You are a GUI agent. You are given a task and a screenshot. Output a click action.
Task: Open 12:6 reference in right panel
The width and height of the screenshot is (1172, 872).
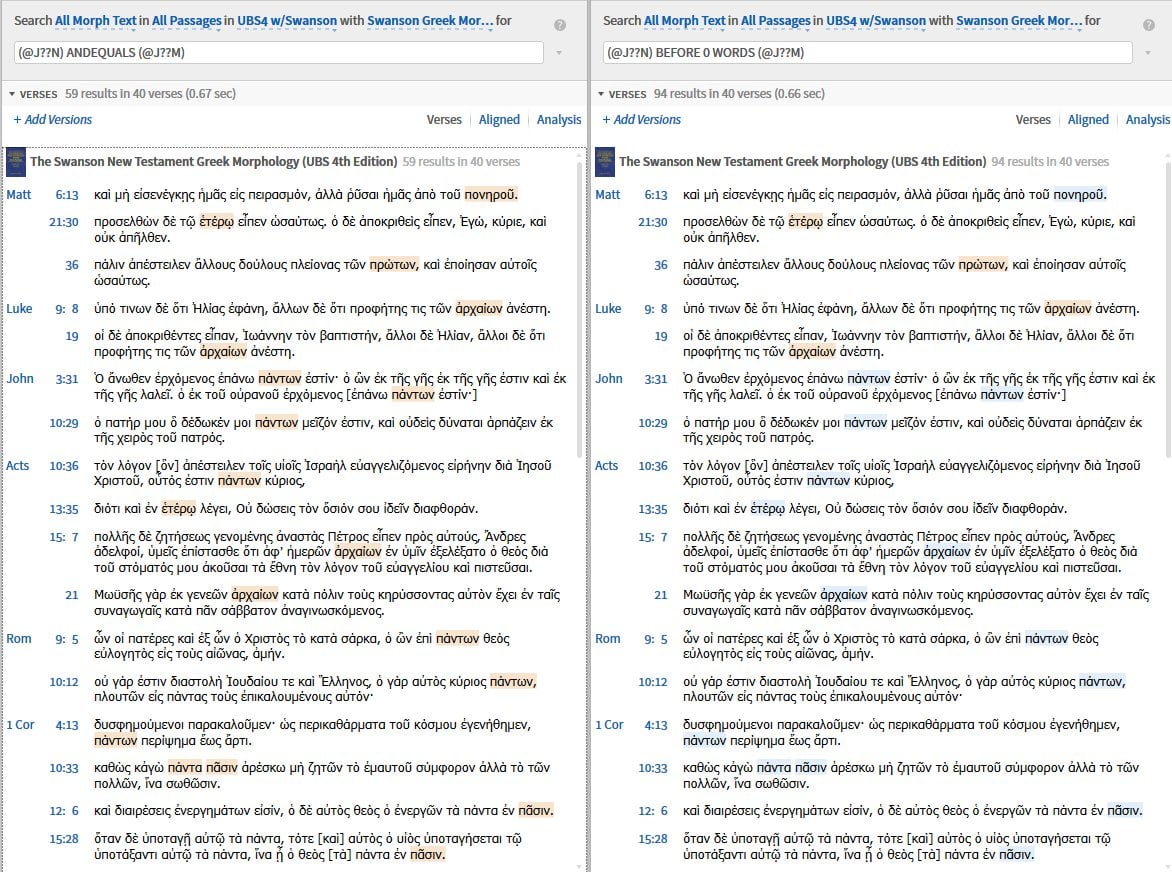[653, 811]
